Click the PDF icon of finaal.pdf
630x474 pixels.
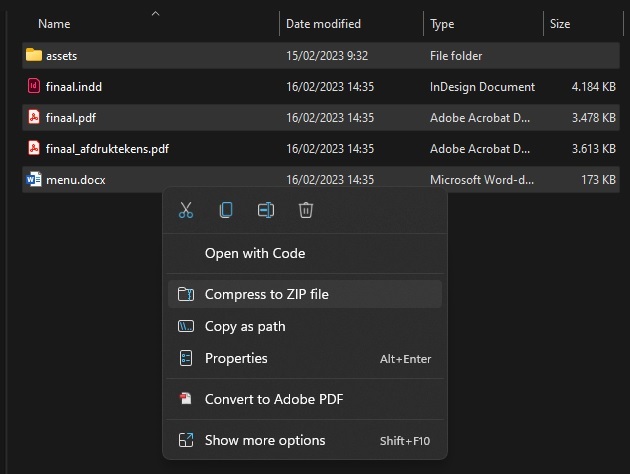pyautogui.click(x=34, y=117)
